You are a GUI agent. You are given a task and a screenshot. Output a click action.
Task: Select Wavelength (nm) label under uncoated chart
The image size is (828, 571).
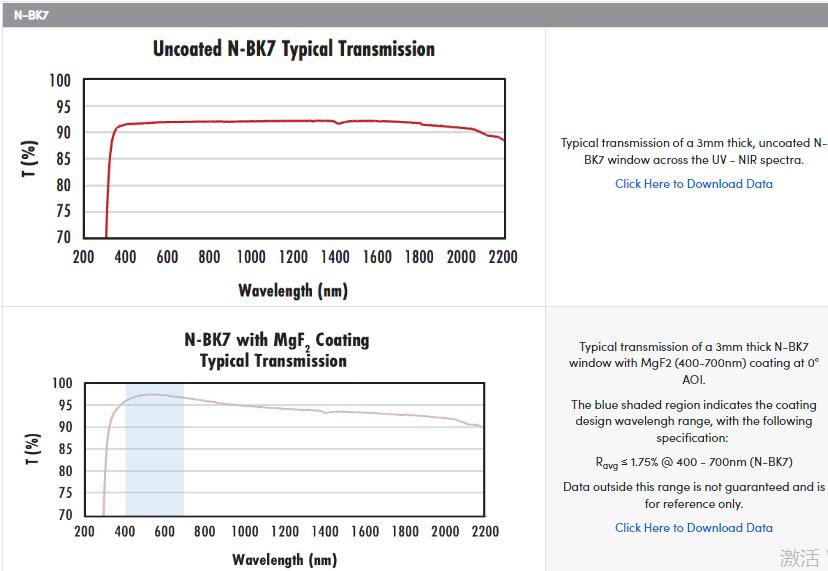click(292, 291)
